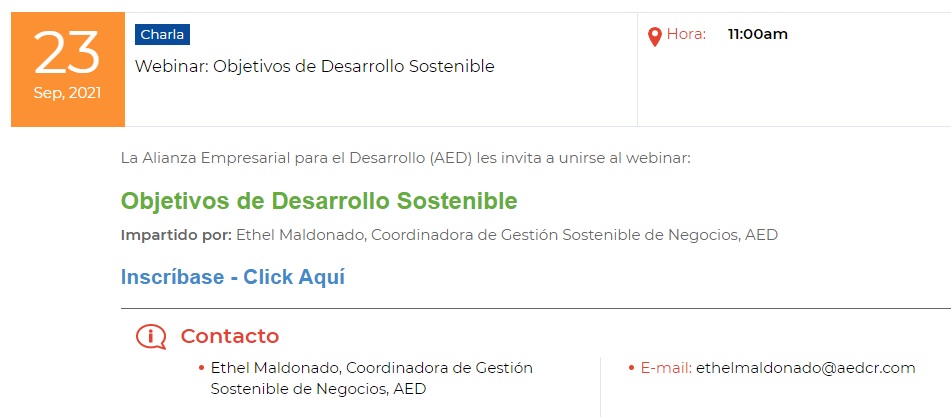951x417 pixels.
Task: Click the orange date block number 23
Action: tap(67, 53)
